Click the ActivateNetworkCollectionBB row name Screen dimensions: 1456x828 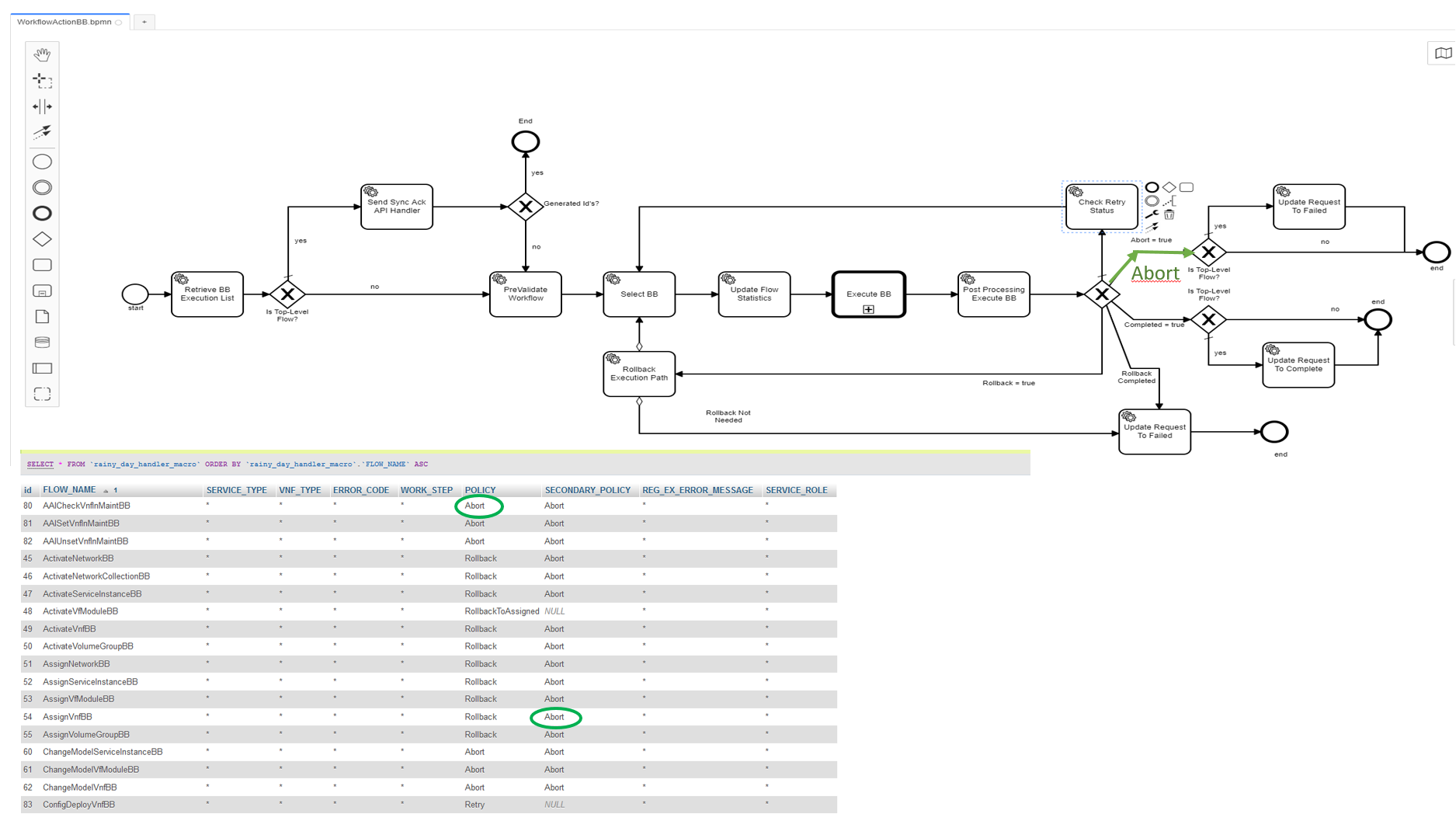[x=96, y=576]
